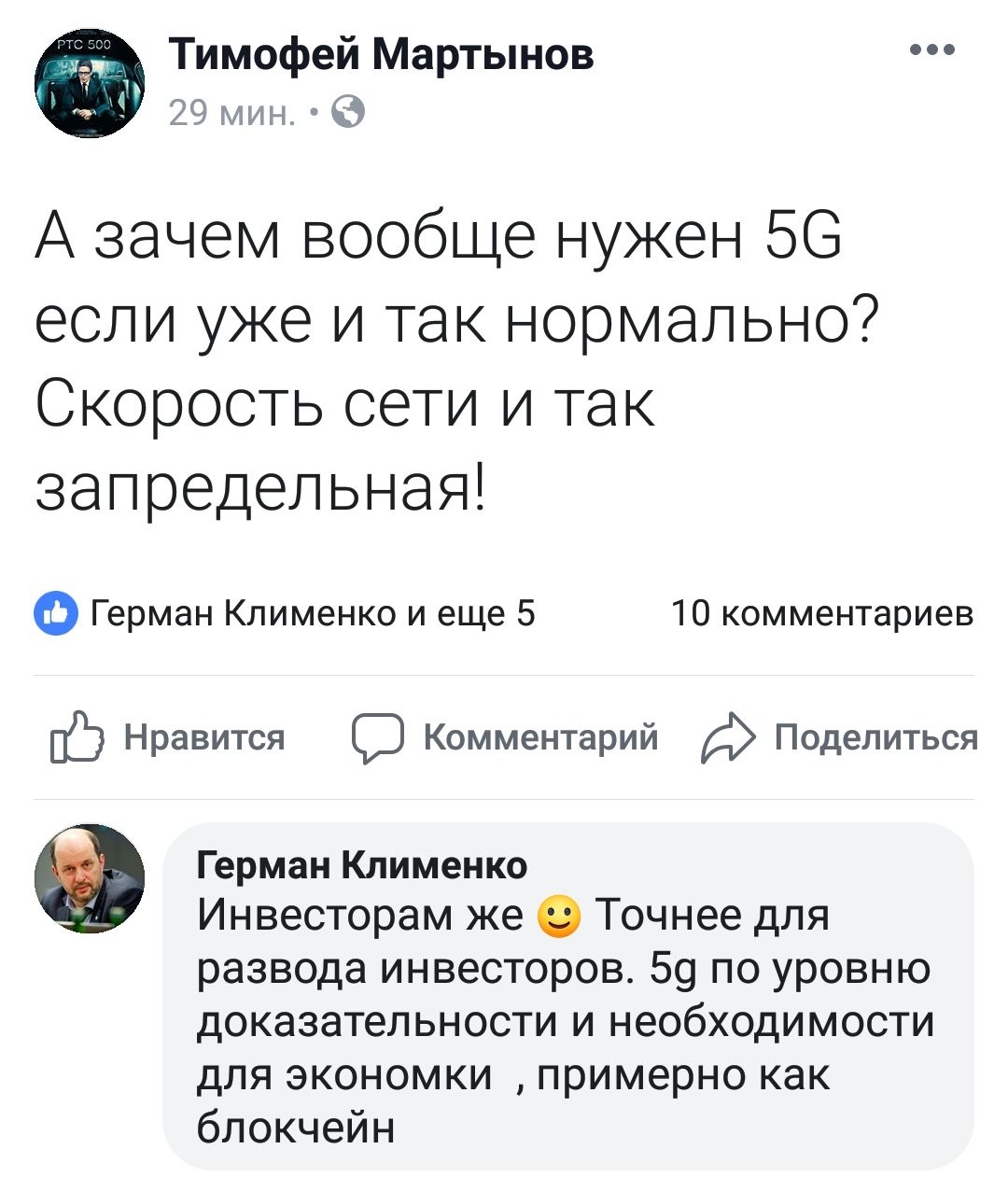Open the commenter name Герман Клименко in the comment
Screen dimensions: 1008x1177
(x=362, y=865)
